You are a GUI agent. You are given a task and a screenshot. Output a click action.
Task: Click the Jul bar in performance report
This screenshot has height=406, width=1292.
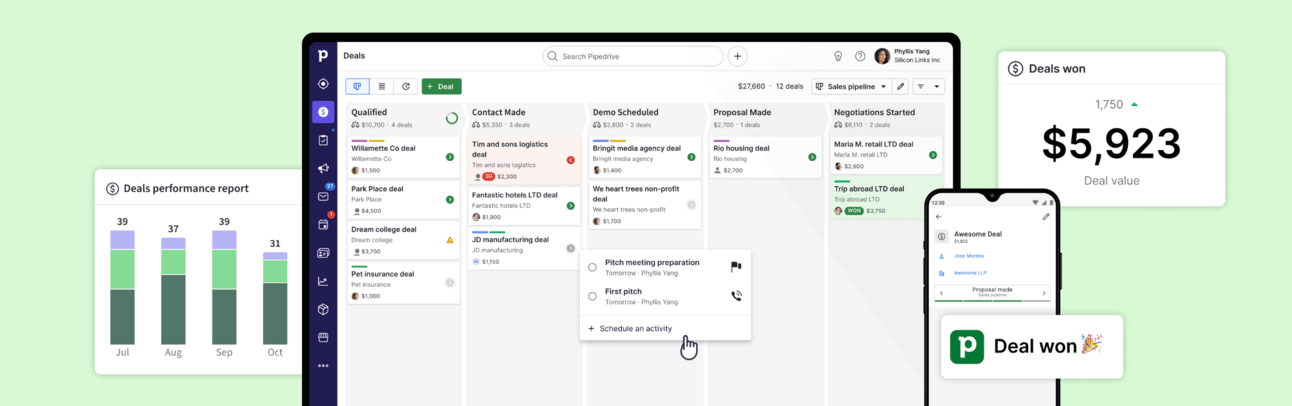[122, 287]
